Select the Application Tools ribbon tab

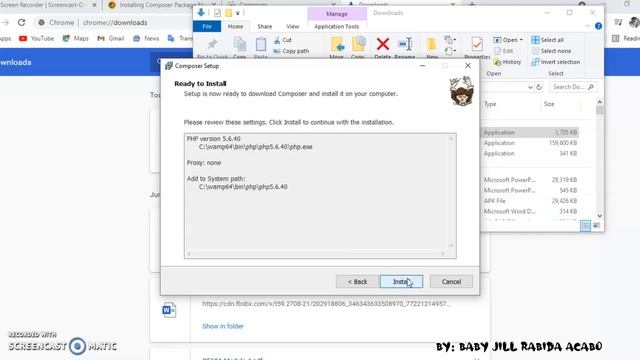pos(337,27)
